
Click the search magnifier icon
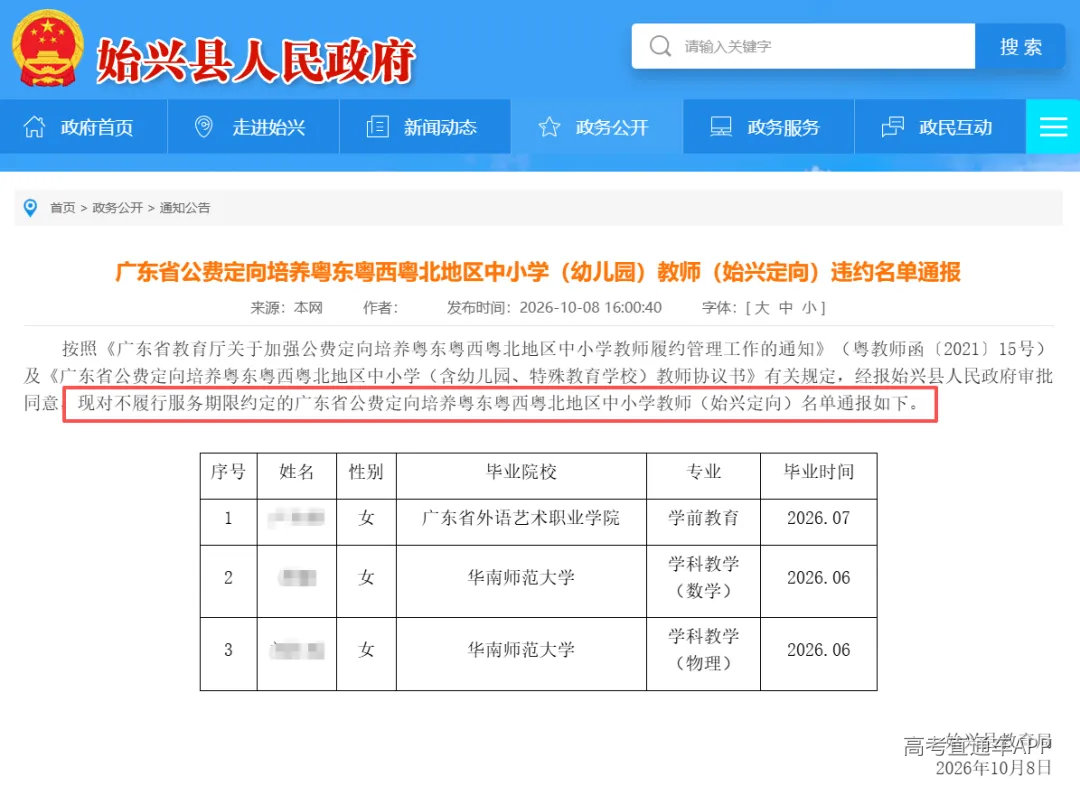tap(660, 46)
